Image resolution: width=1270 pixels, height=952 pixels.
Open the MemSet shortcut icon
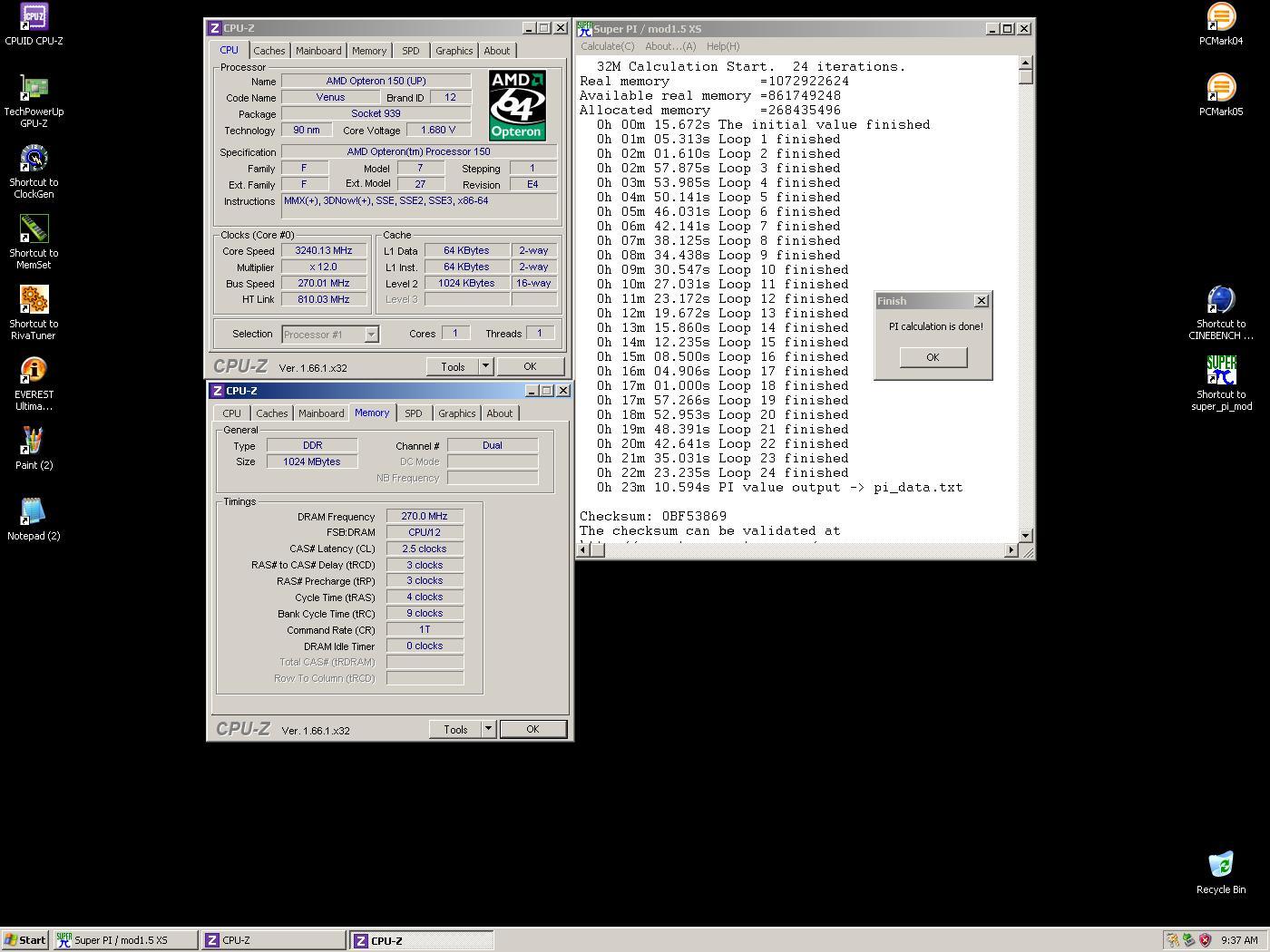[x=34, y=229]
